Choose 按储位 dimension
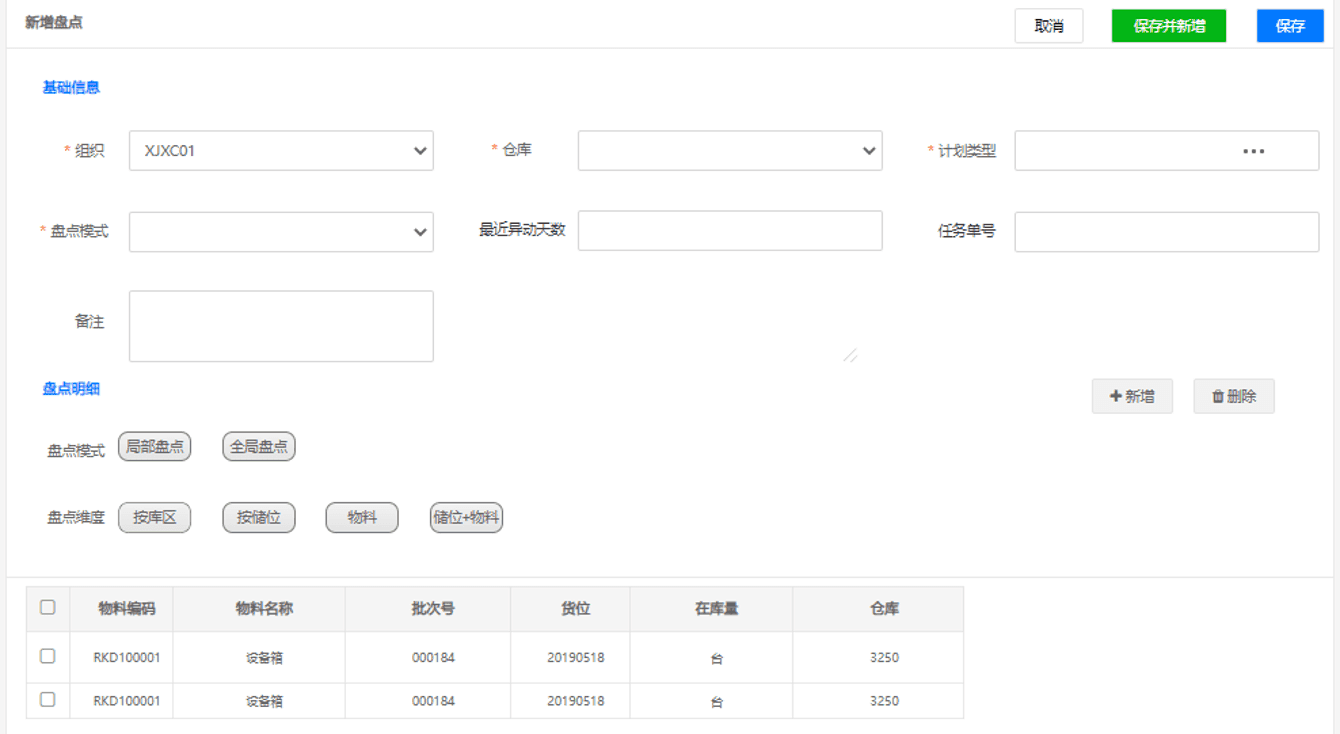The image size is (1340, 734). tap(258, 518)
